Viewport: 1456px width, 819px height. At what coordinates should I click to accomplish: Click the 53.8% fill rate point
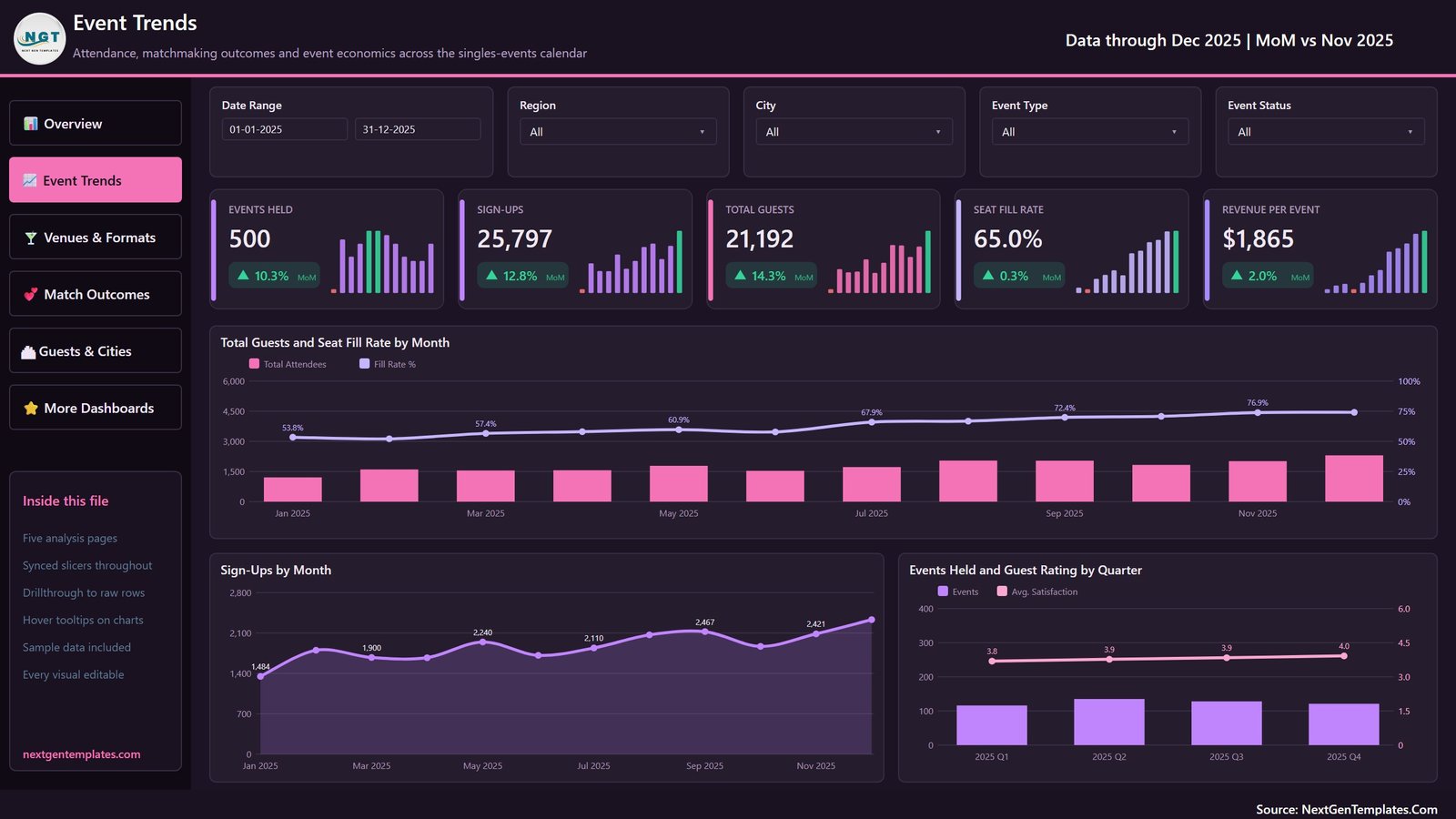(x=293, y=438)
